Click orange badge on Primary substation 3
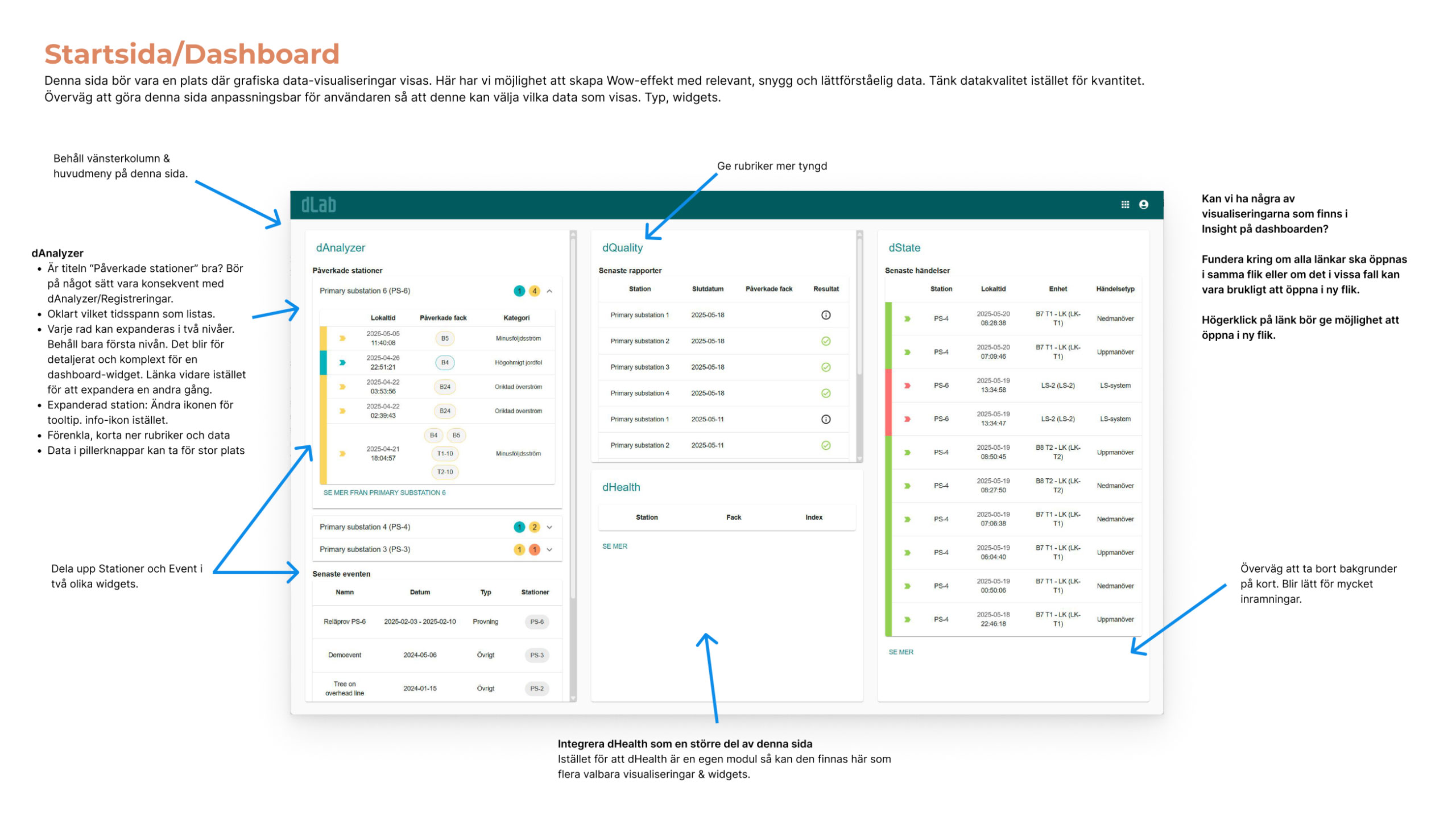This screenshot has height=816, width=1456. [x=534, y=550]
